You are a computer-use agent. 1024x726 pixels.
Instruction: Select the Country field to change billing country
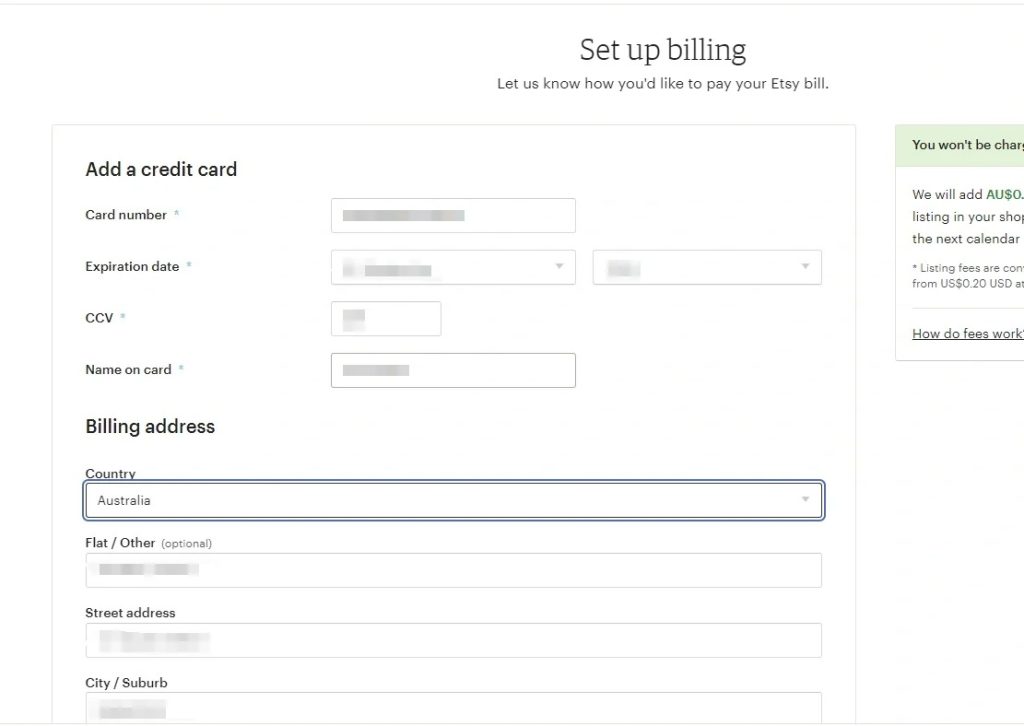(453, 500)
